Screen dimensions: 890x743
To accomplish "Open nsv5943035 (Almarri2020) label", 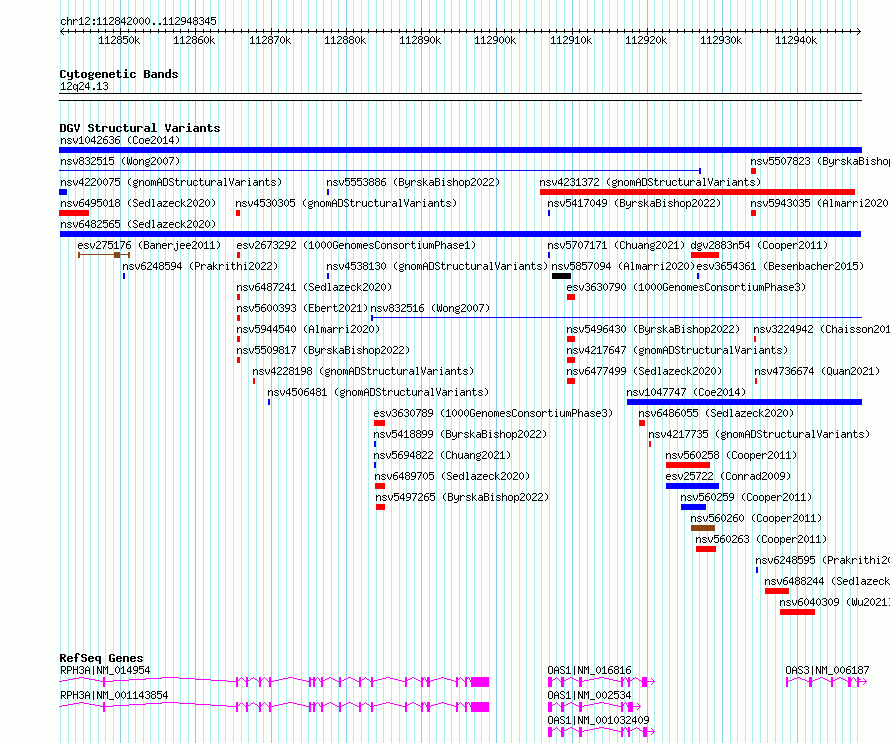I will click(x=820, y=203).
